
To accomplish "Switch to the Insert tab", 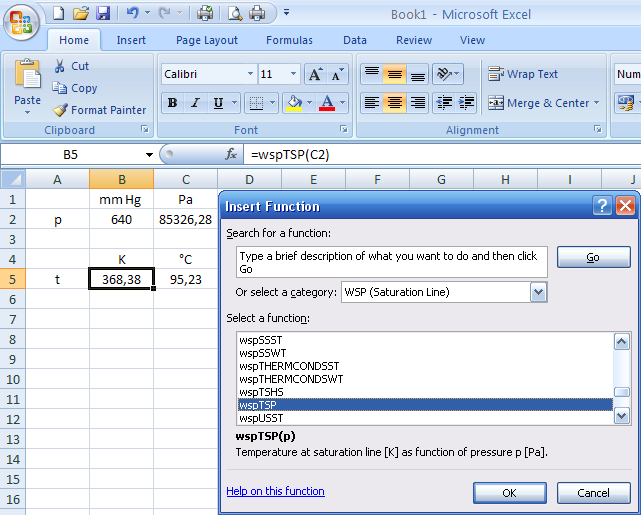I will click(x=131, y=40).
